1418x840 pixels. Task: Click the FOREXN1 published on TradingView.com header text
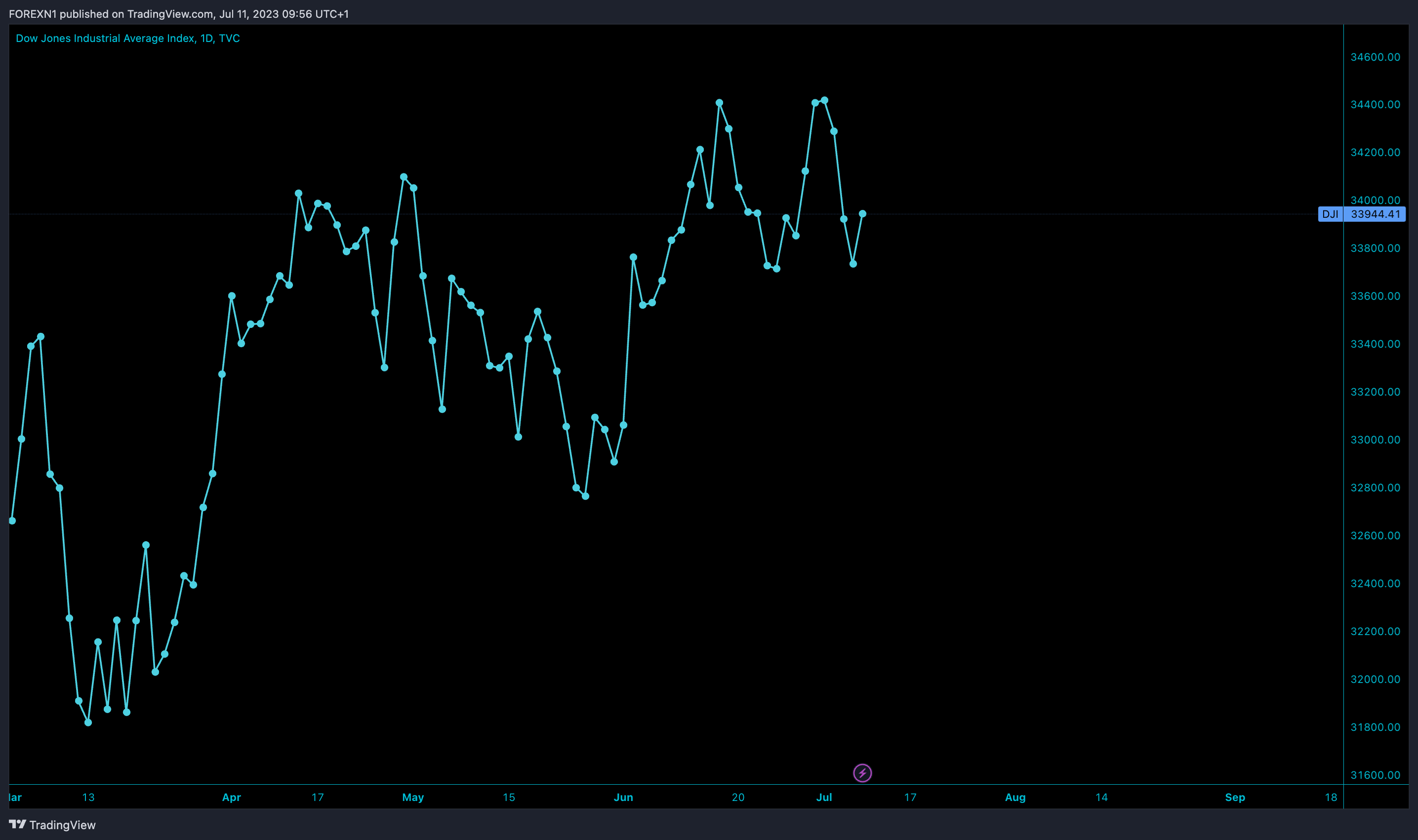(x=179, y=14)
